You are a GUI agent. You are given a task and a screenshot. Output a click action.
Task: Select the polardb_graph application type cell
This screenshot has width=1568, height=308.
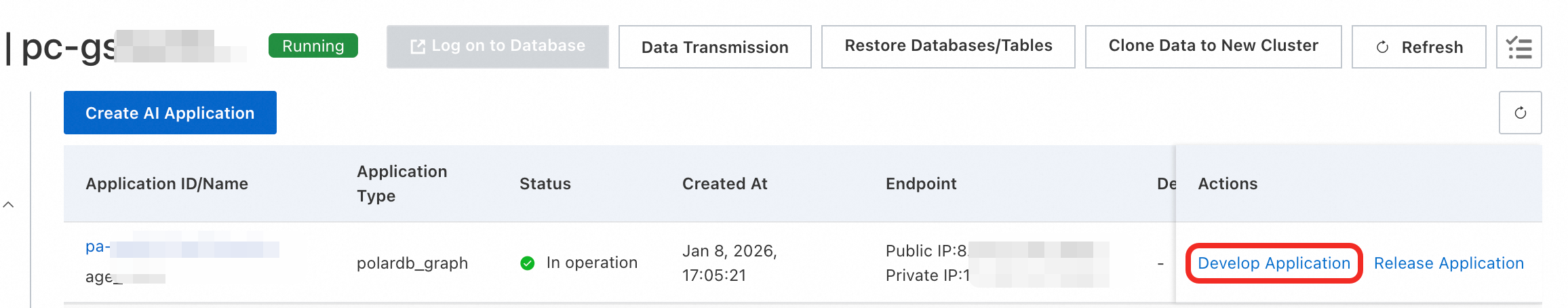pyautogui.click(x=412, y=263)
